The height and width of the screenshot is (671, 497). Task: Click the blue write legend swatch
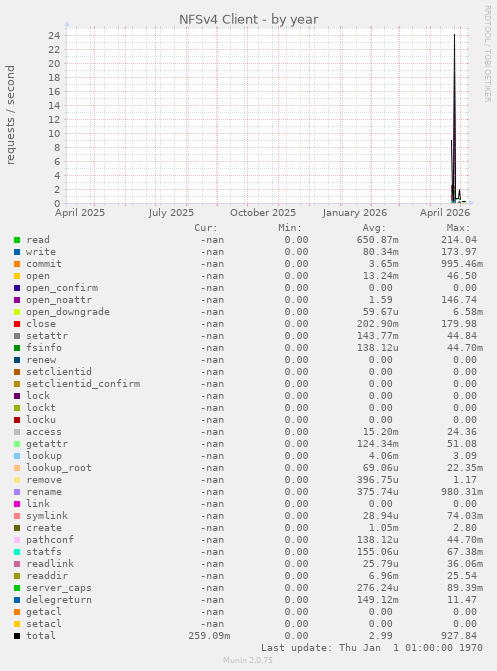[x=17, y=252]
